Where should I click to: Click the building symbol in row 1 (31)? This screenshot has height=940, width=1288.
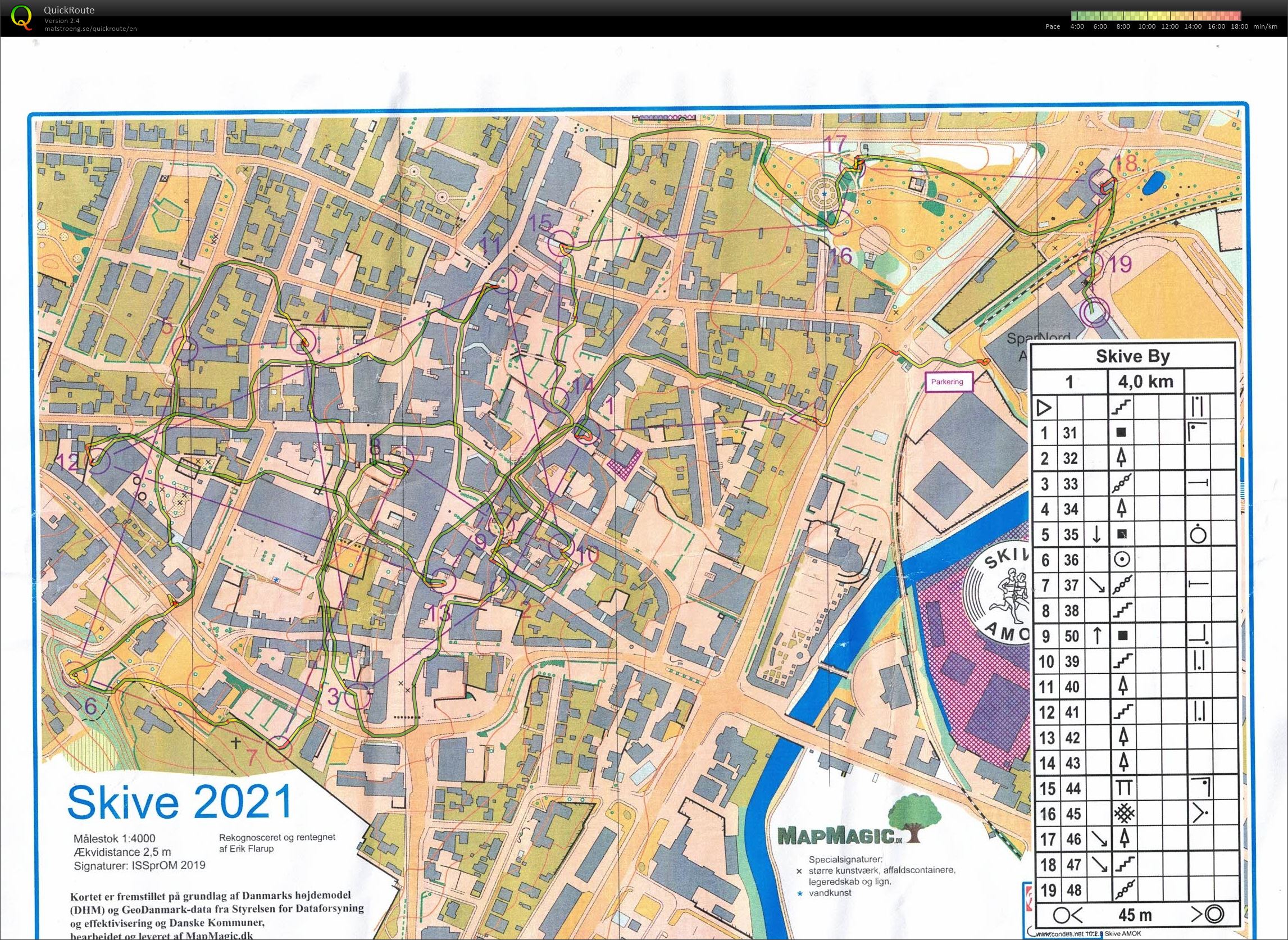pyautogui.click(x=1121, y=433)
